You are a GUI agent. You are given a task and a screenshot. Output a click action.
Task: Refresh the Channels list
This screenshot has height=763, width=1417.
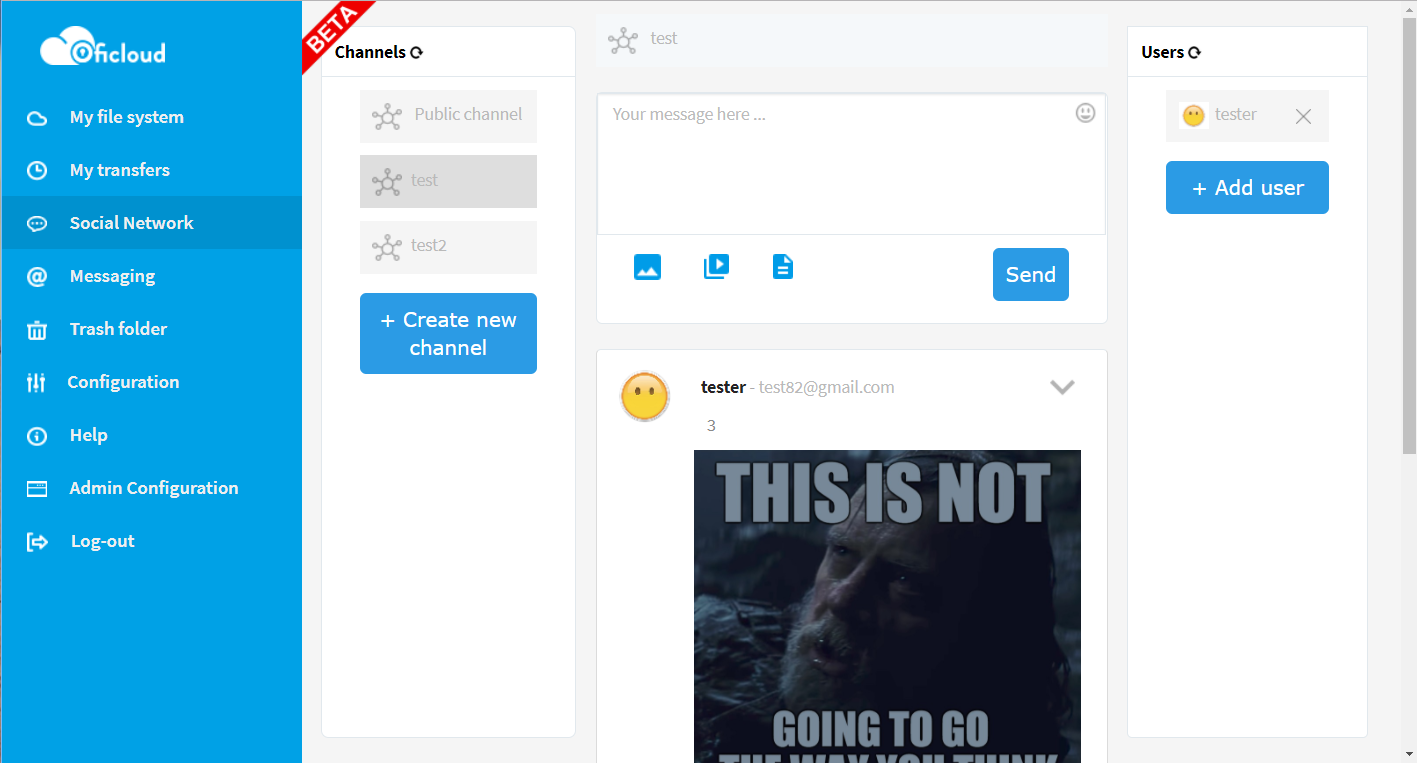pyautogui.click(x=417, y=52)
